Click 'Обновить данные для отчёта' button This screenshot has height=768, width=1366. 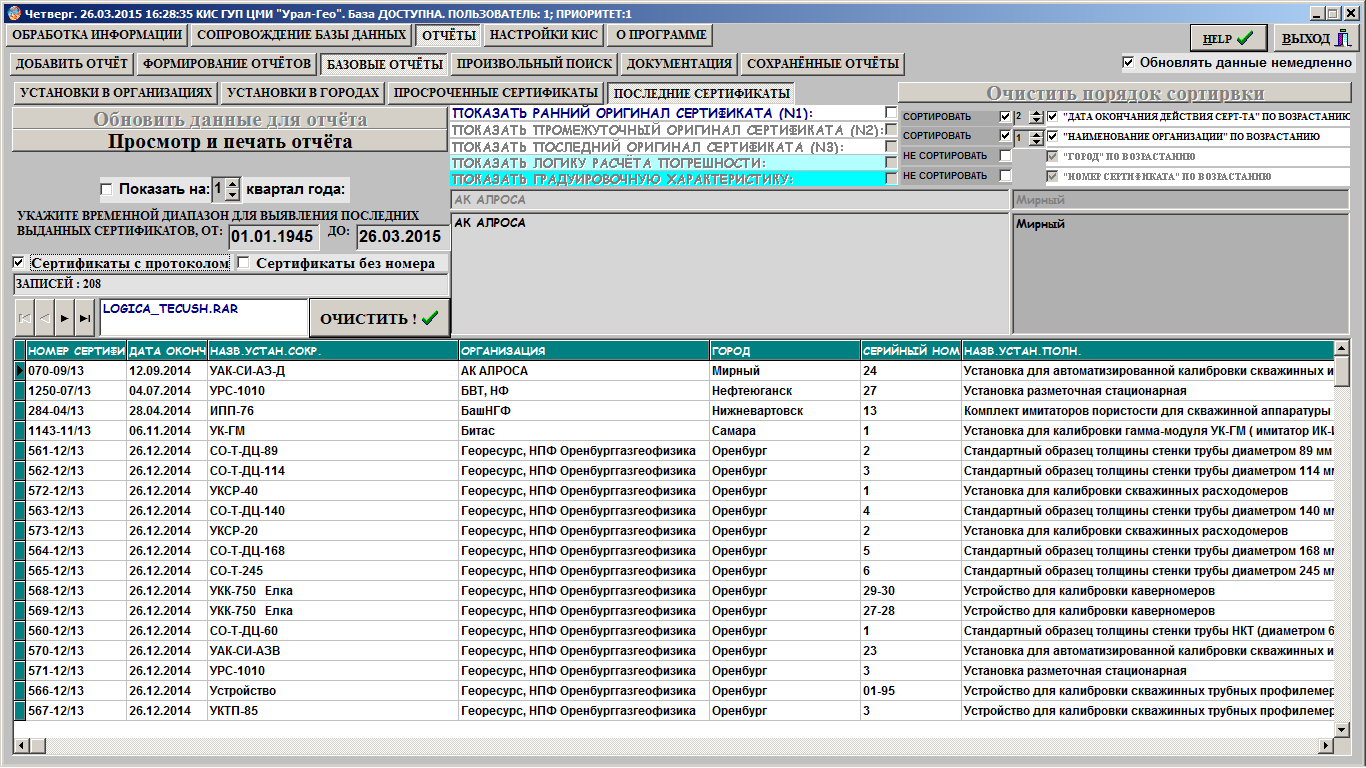tap(230, 119)
